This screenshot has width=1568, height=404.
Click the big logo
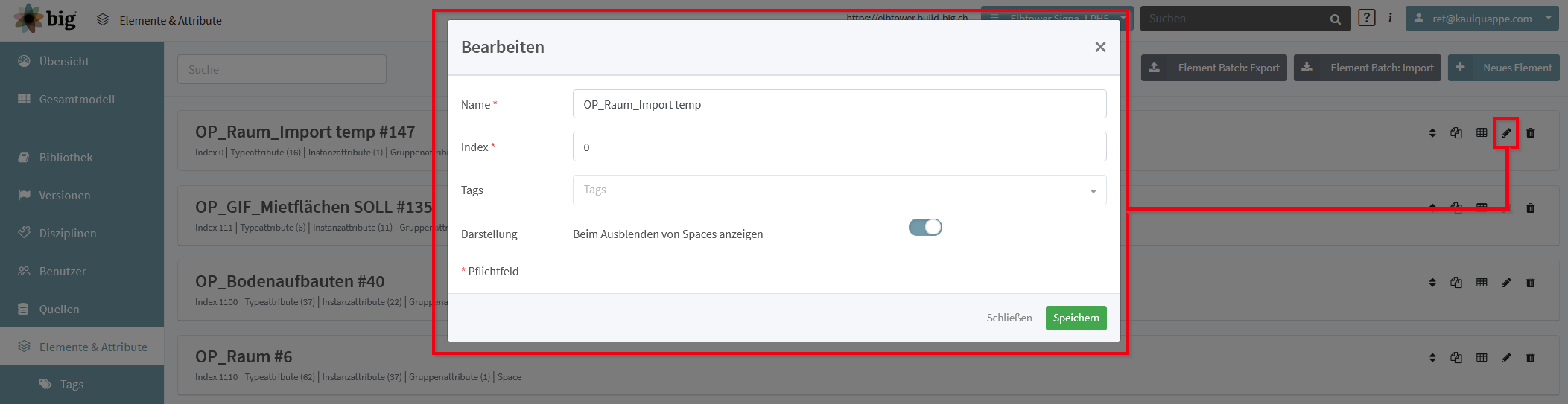[x=45, y=19]
